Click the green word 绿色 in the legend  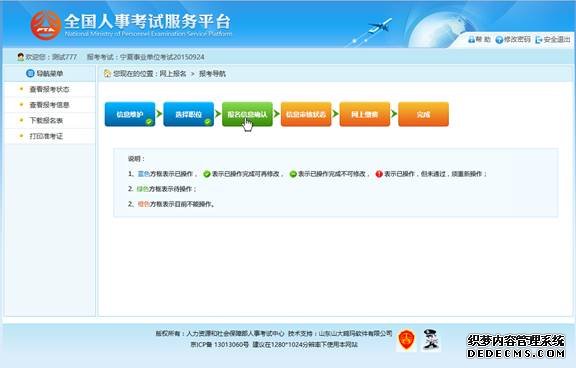(143, 189)
